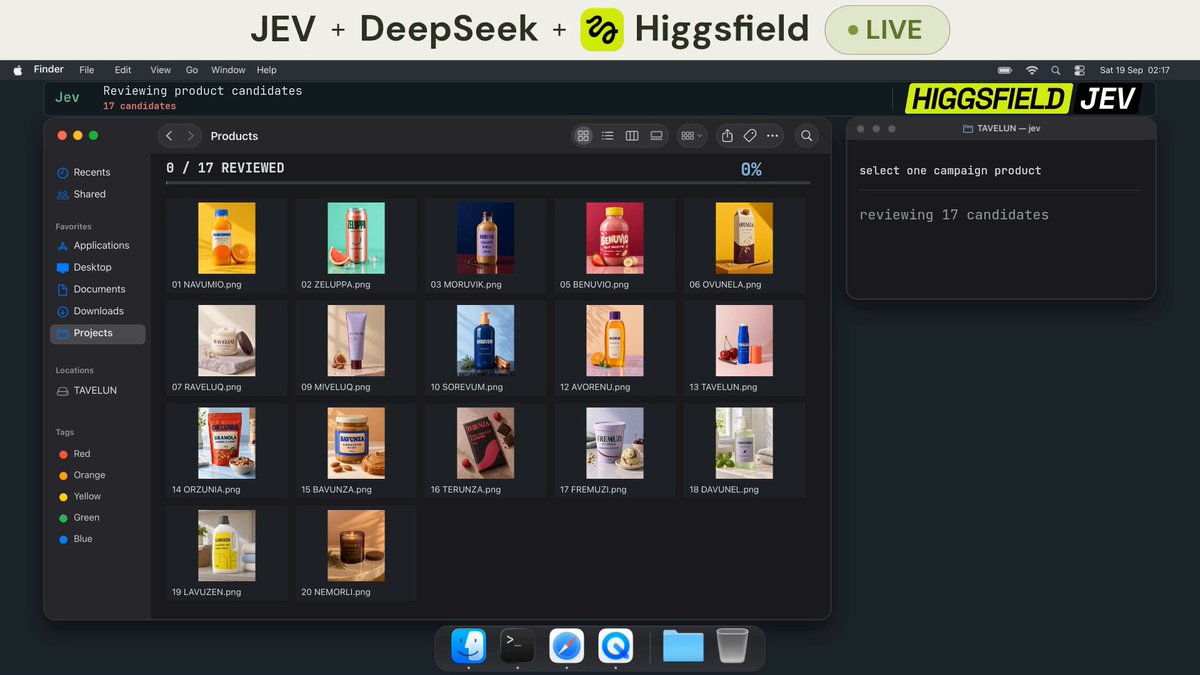Select the 05 BENUVIO.png thumbnail
The image size is (1200, 675).
click(x=615, y=238)
